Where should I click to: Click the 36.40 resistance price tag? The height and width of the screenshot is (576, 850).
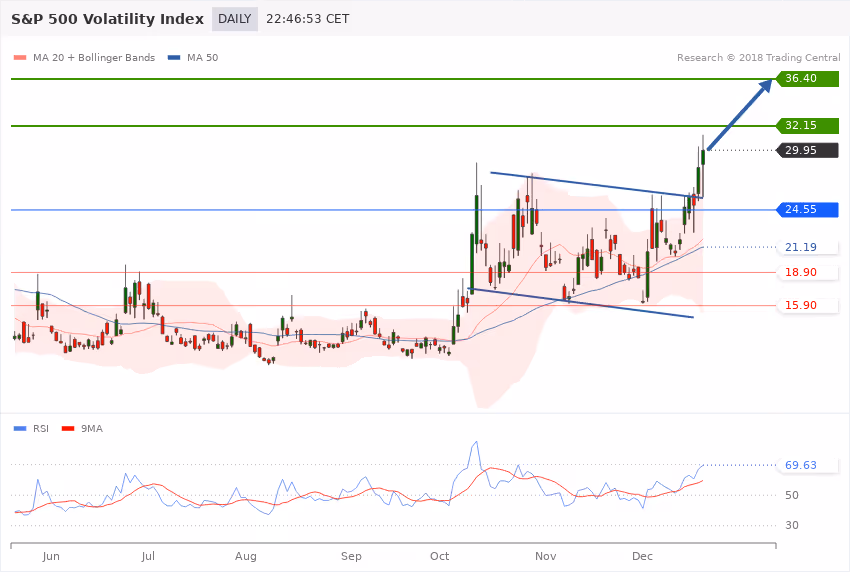tap(807, 79)
